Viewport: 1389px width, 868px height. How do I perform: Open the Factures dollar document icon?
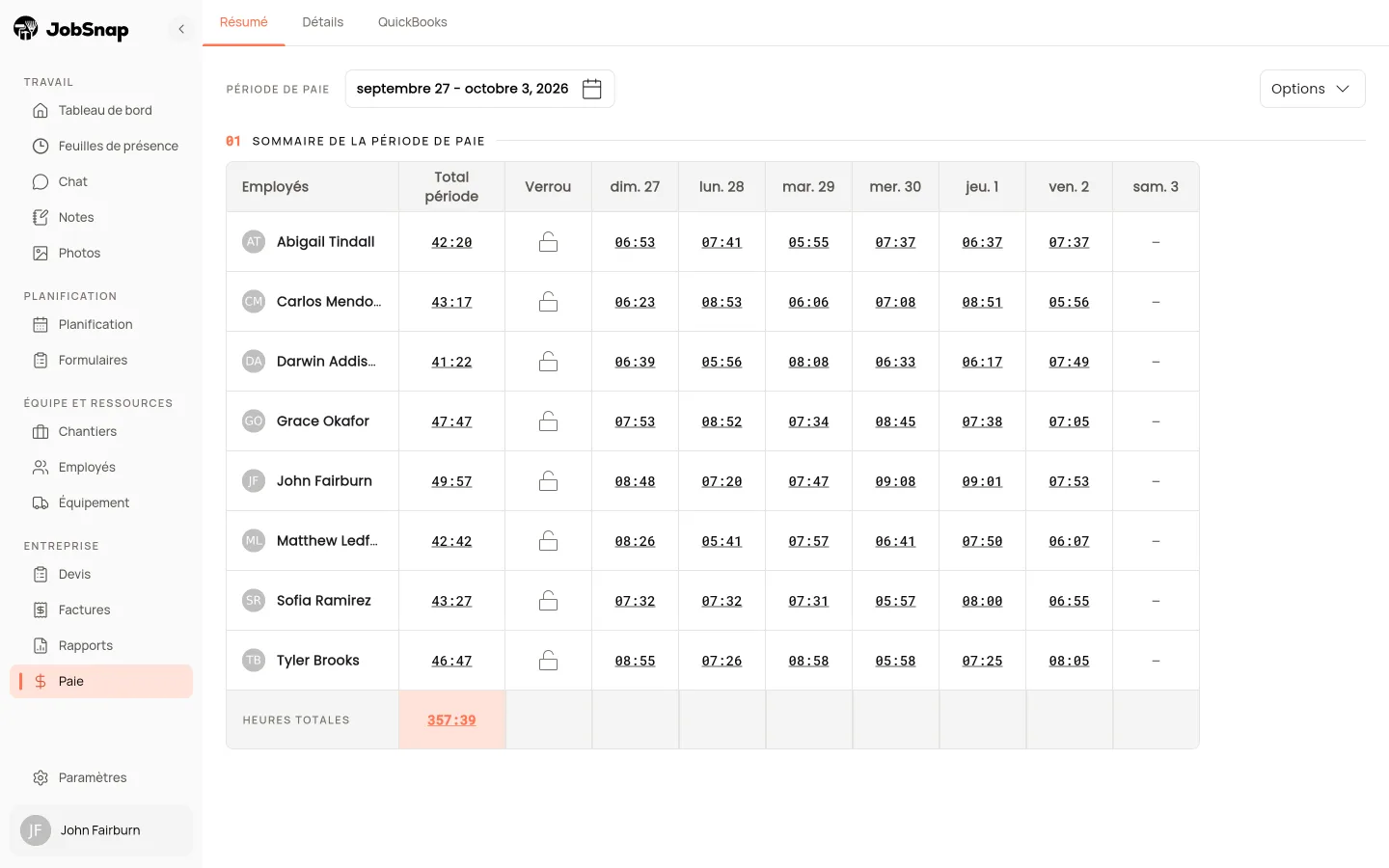point(41,610)
